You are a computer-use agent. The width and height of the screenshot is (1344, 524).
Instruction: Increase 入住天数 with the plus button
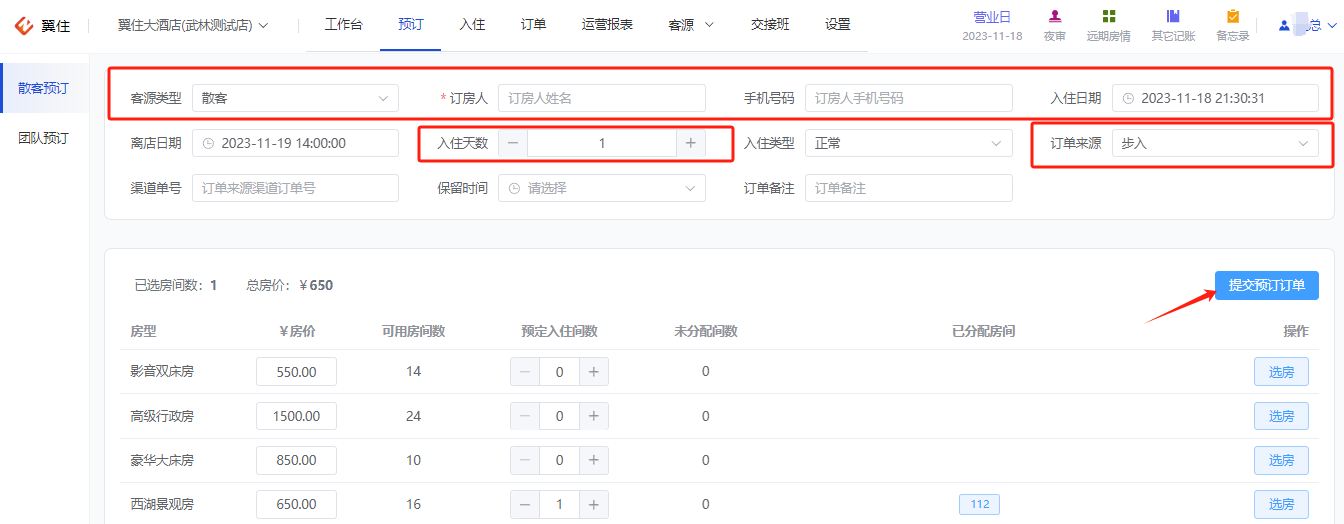point(690,143)
